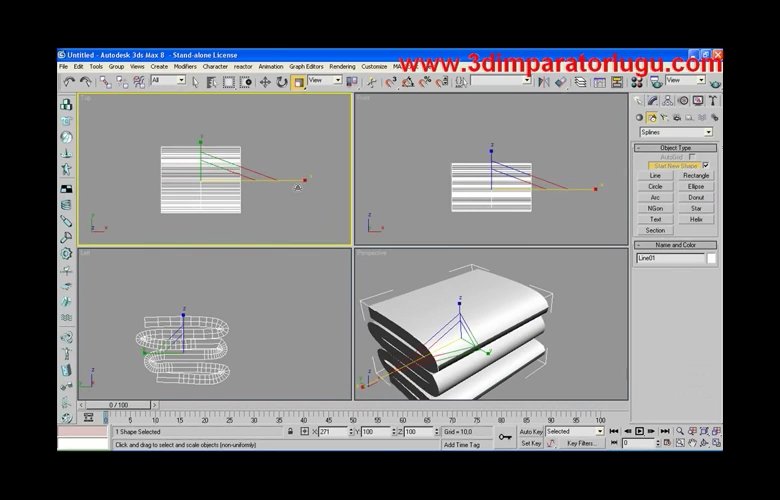Click the Circle shape button
The image size is (780, 500).
click(655, 187)
